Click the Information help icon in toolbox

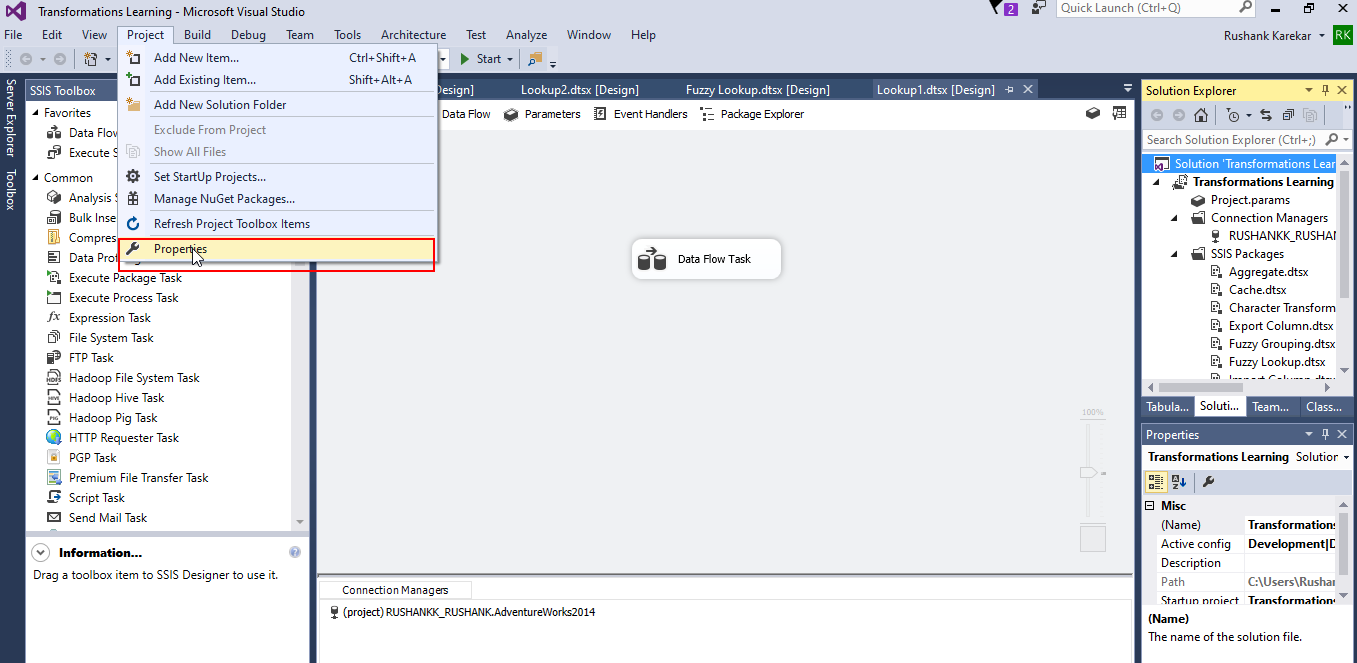click(295, 552)
